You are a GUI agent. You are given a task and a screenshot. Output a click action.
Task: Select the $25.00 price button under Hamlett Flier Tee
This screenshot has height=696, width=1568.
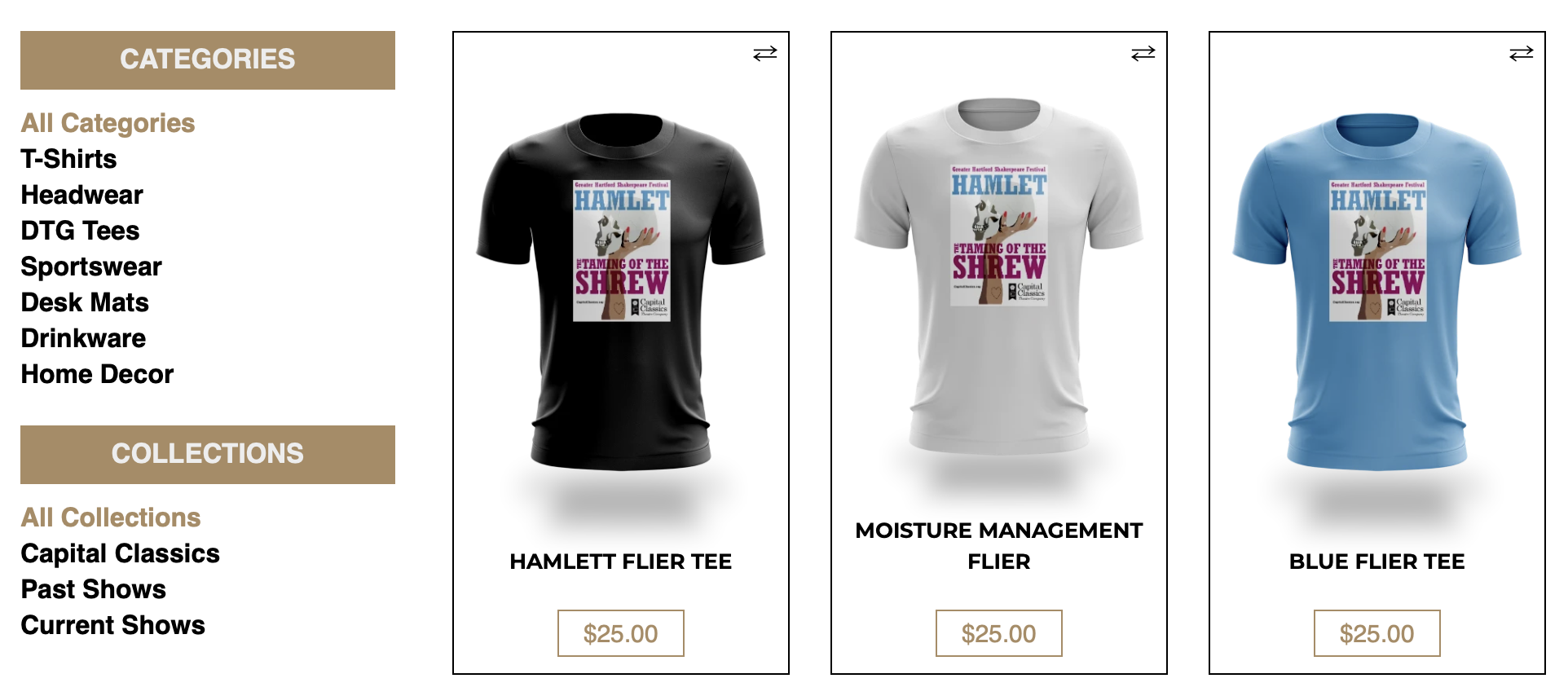621,633
